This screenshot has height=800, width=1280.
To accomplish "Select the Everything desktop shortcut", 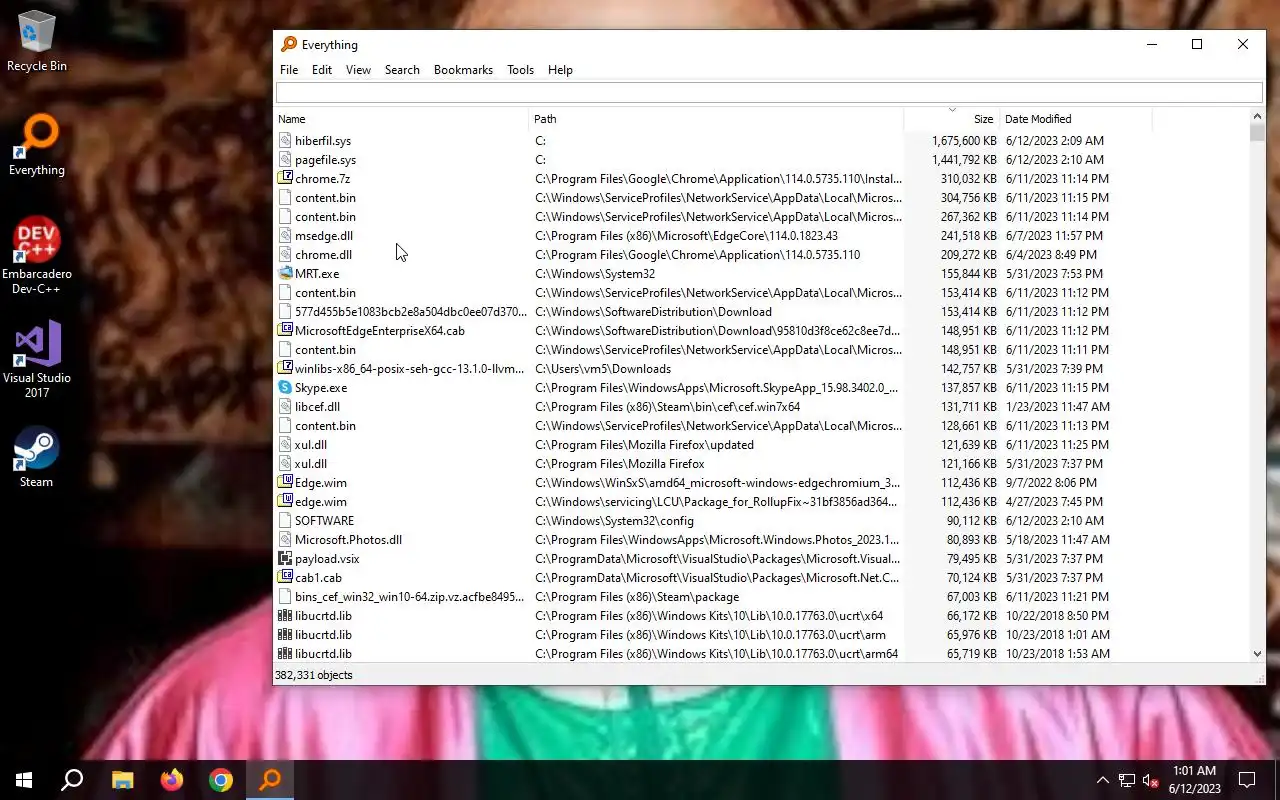I will 37,146.
